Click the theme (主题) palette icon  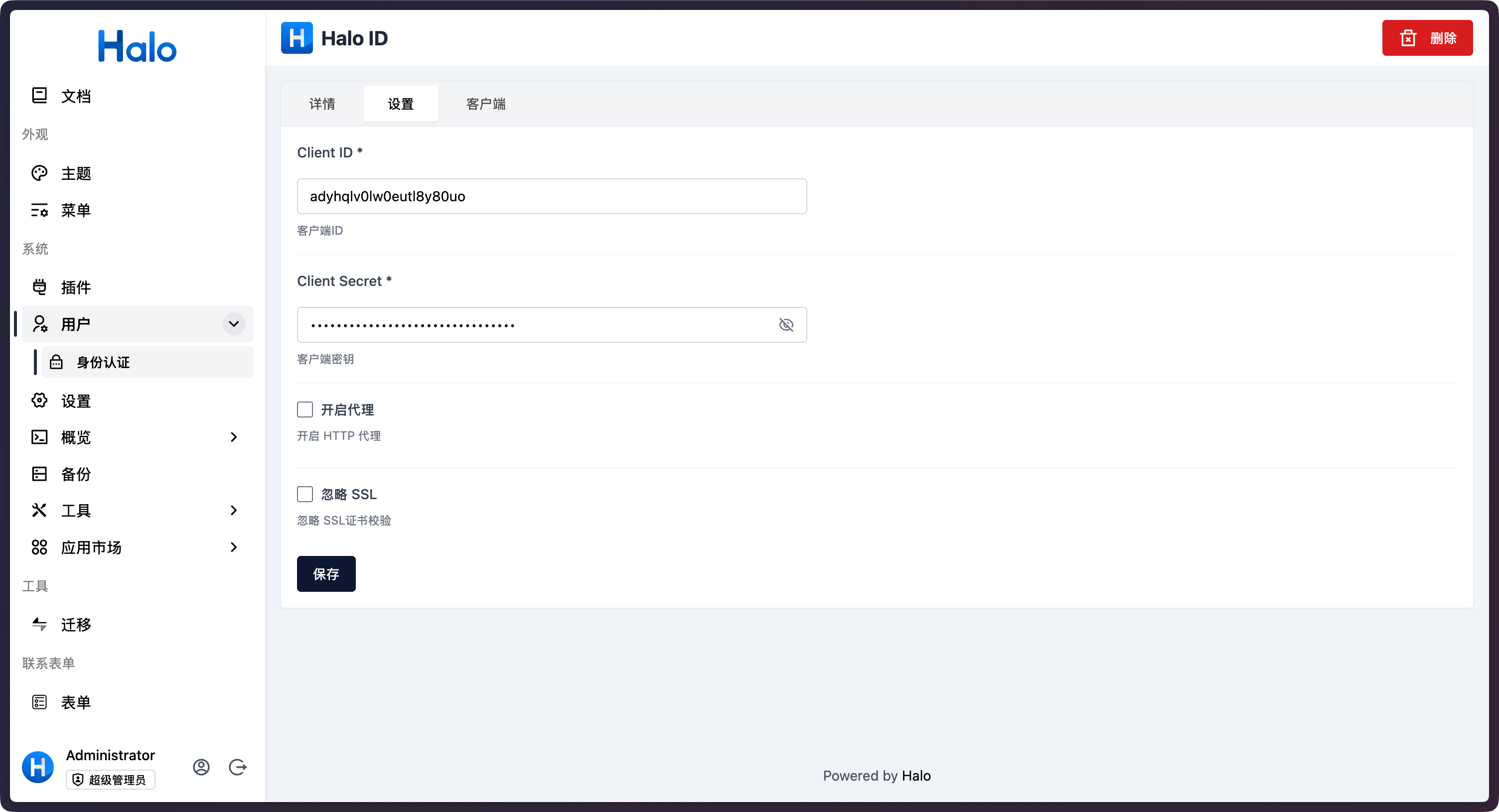coord(39,173)
